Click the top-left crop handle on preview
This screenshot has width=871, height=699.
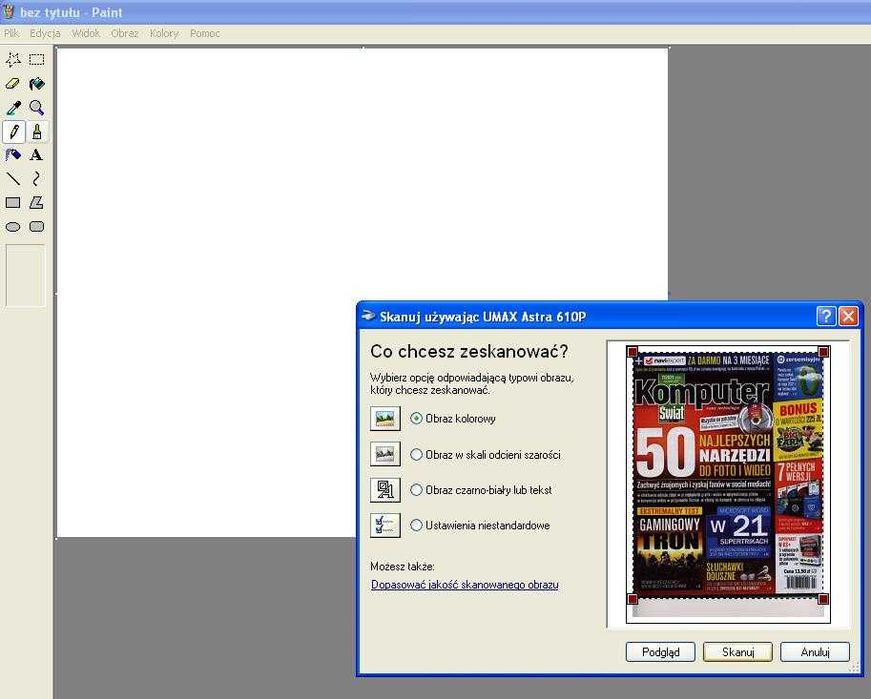pyautogui.click(x=632, y=351)
